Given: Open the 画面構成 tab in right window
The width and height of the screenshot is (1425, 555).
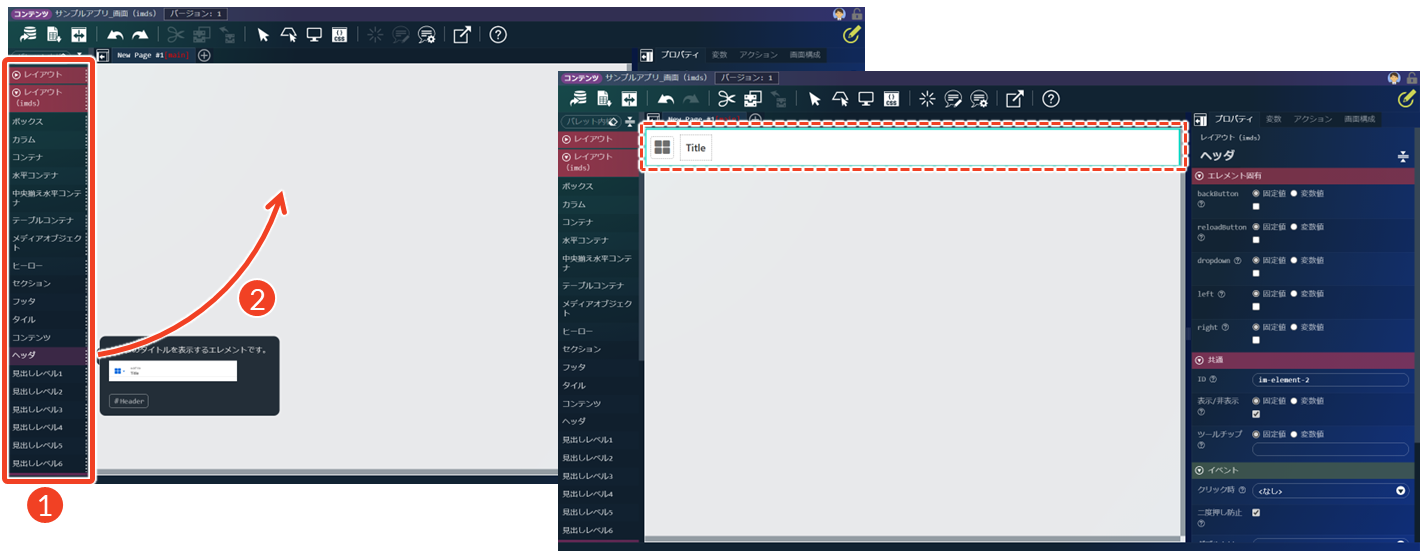Looking at the screenshot, I should pos(1360,119).
